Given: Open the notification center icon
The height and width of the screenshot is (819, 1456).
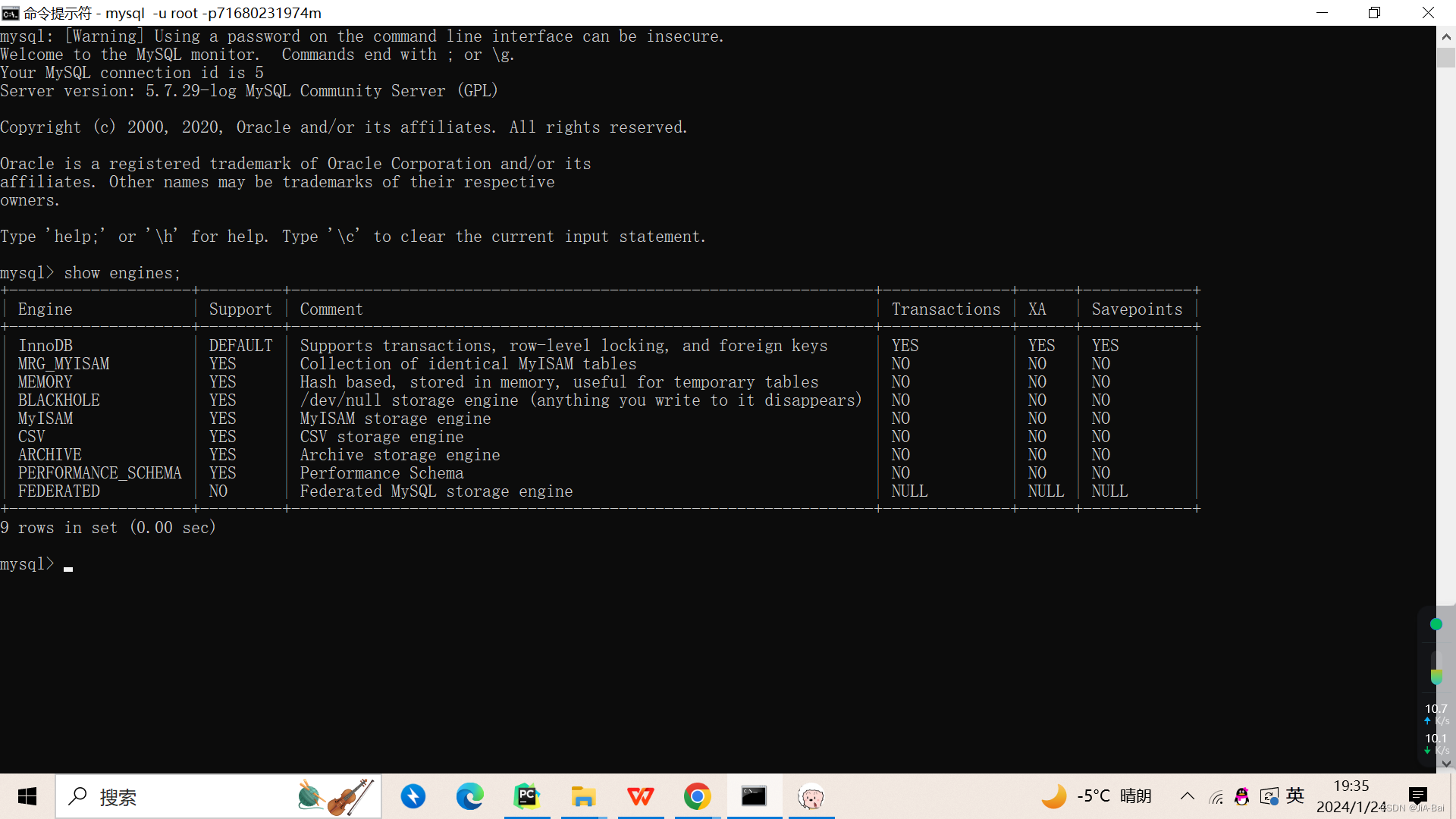Looking at the screenshot, I should (1417, 795).
